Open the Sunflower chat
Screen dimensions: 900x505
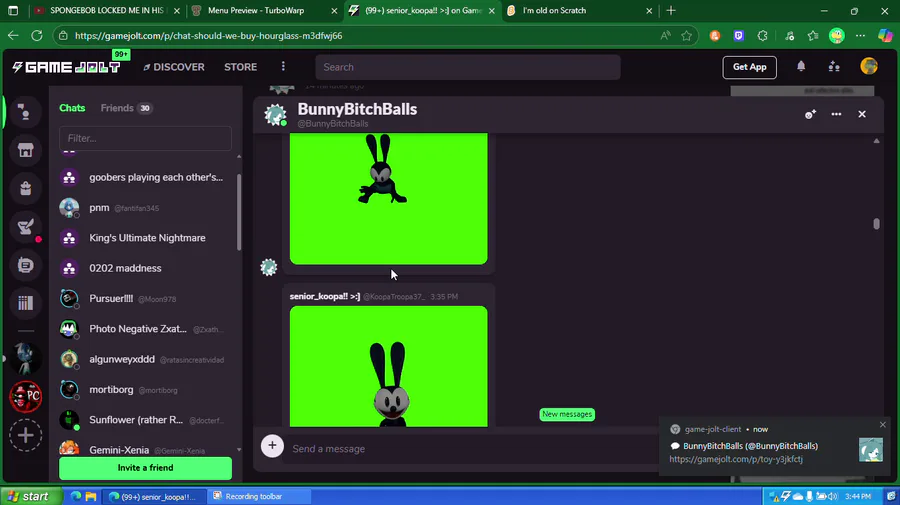(145, 420)
